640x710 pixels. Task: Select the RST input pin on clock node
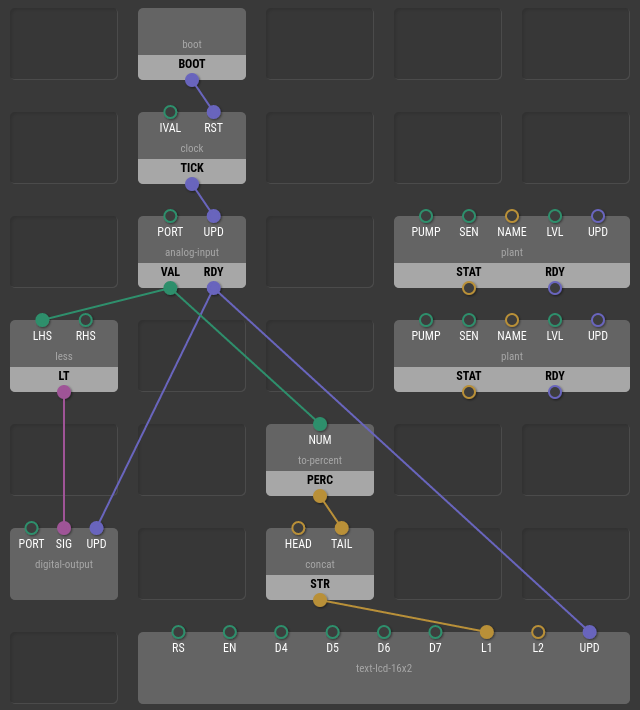[x=213, y=112]
